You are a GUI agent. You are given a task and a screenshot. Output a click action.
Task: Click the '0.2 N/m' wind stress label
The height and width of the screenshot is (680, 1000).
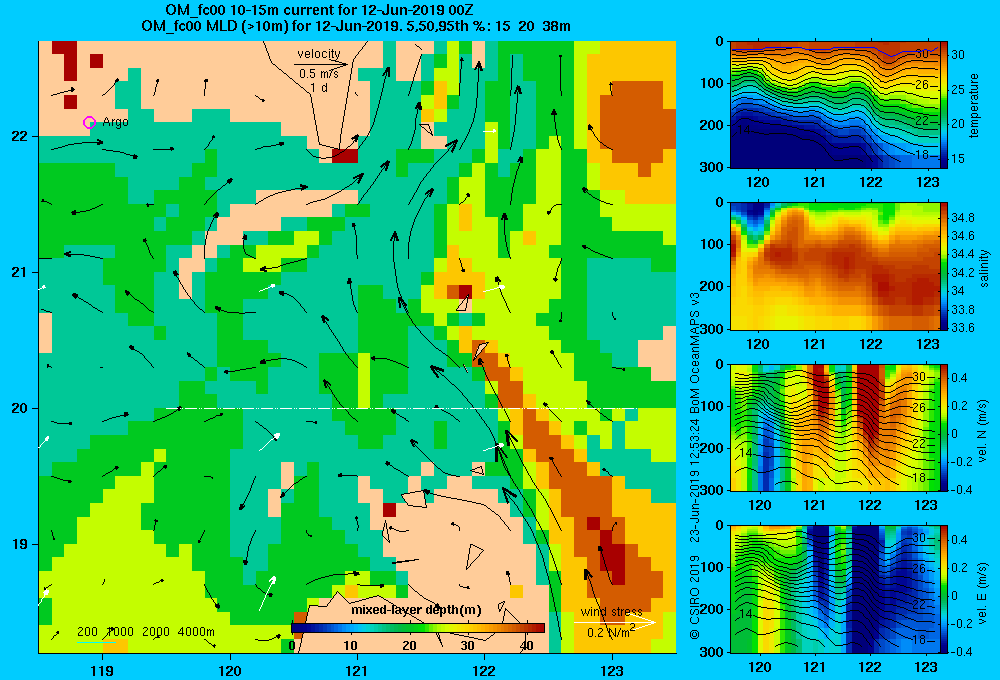coord(610,632)
